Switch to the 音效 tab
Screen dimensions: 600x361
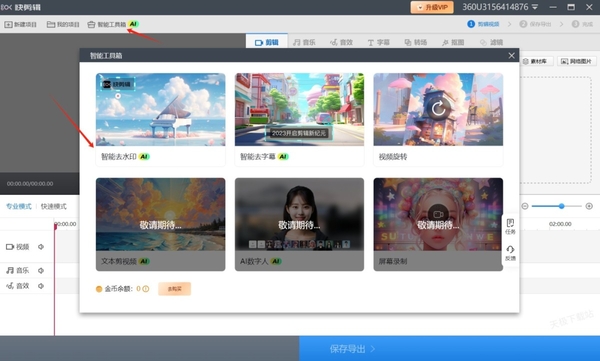click(341, 42)
